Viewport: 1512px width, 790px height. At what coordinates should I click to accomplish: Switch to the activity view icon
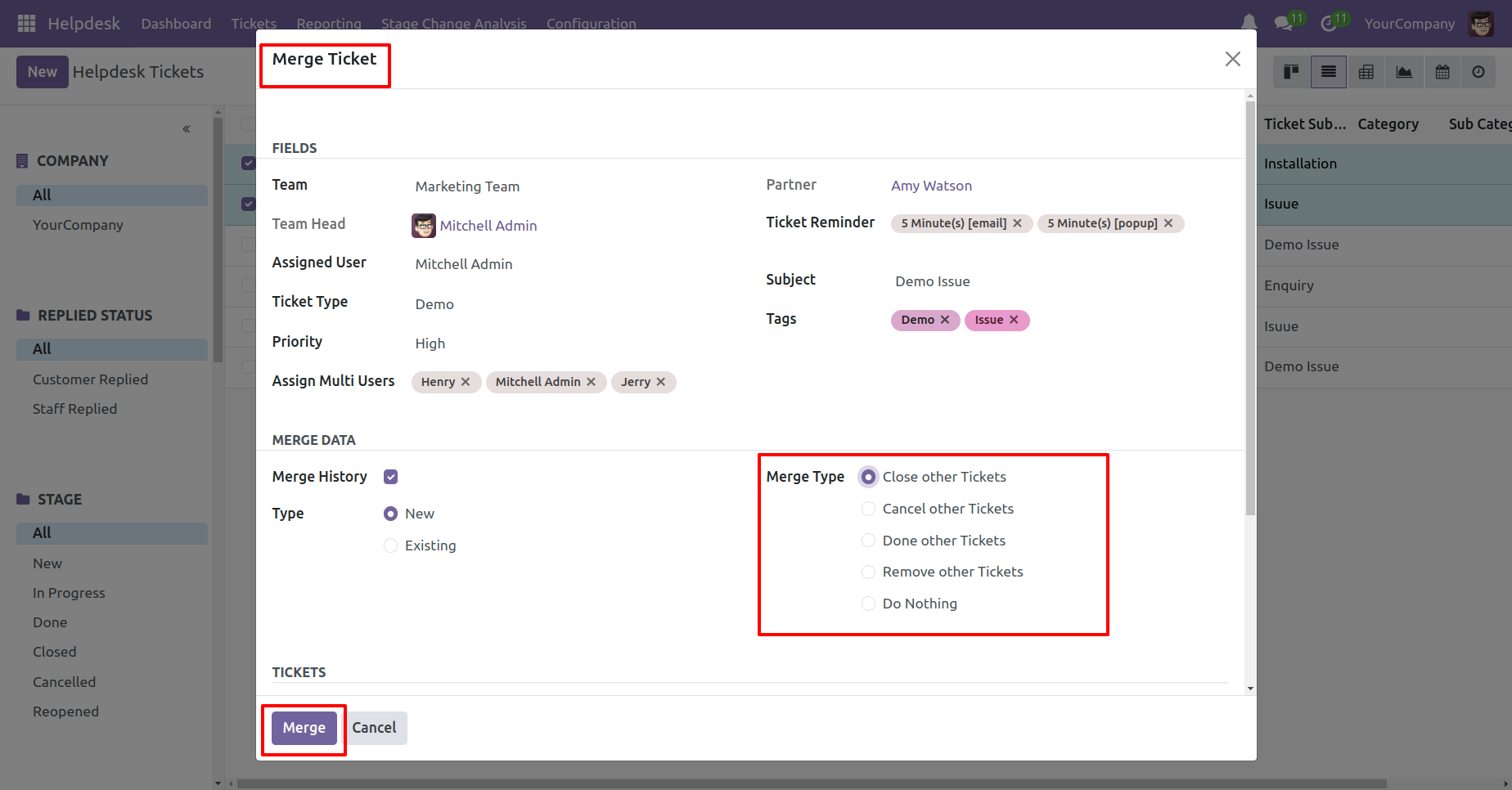click(x=1478, y=72)
